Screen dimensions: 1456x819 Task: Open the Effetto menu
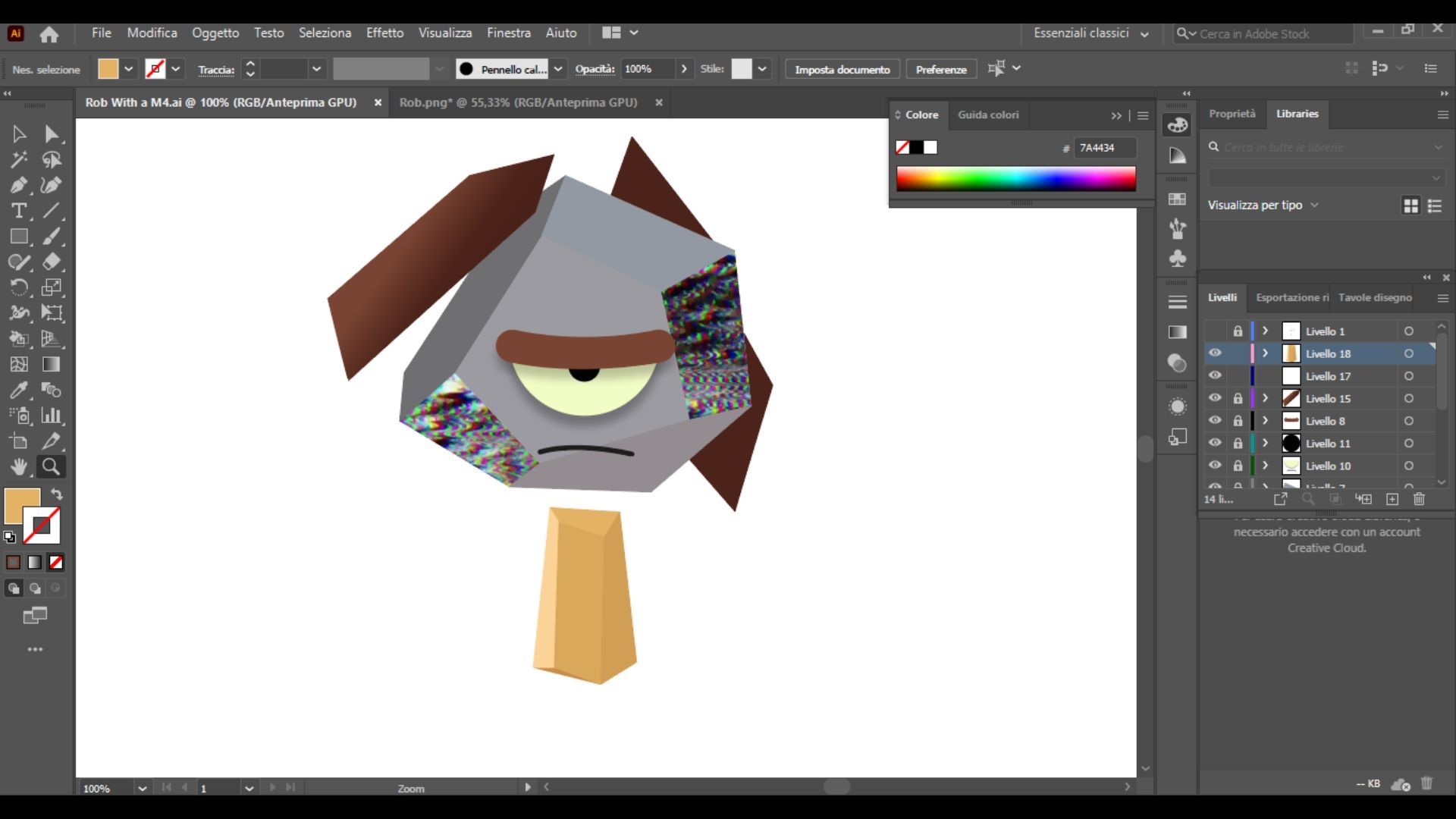click(x=384, y=33)
